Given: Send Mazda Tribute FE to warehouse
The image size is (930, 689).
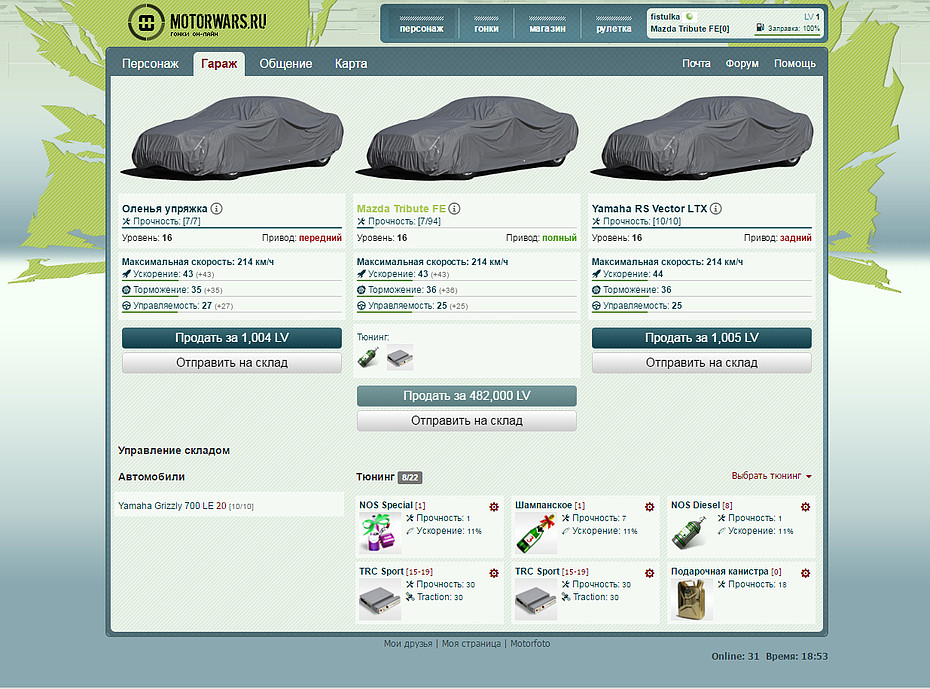Looking at the screenshot, I should [x=467, y=421].
